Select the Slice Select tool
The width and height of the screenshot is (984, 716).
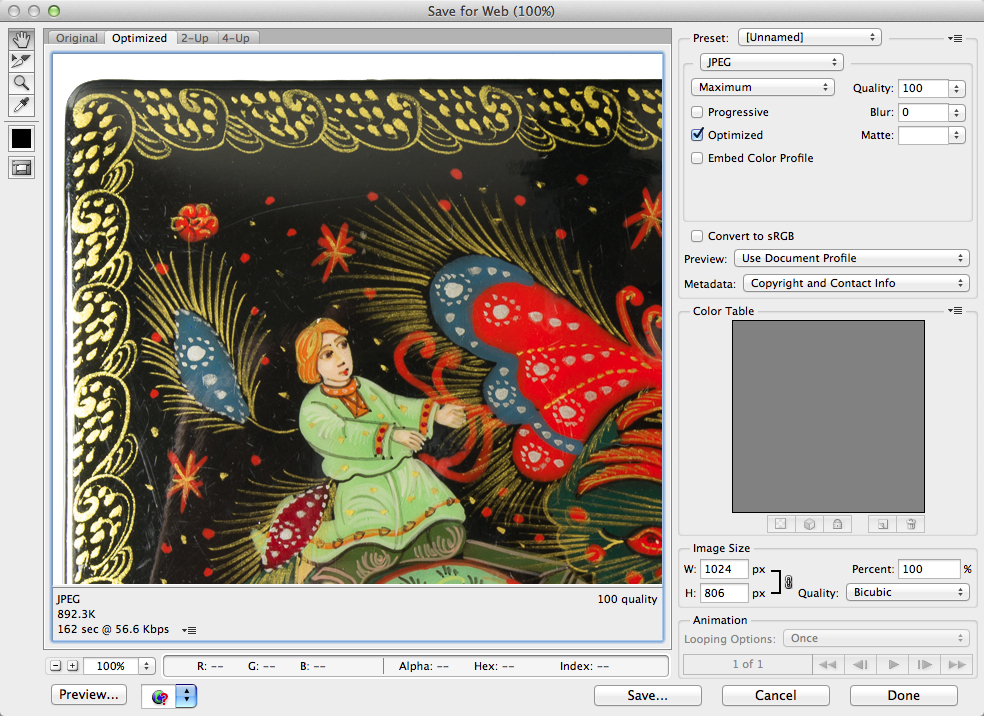coord(21,61)
